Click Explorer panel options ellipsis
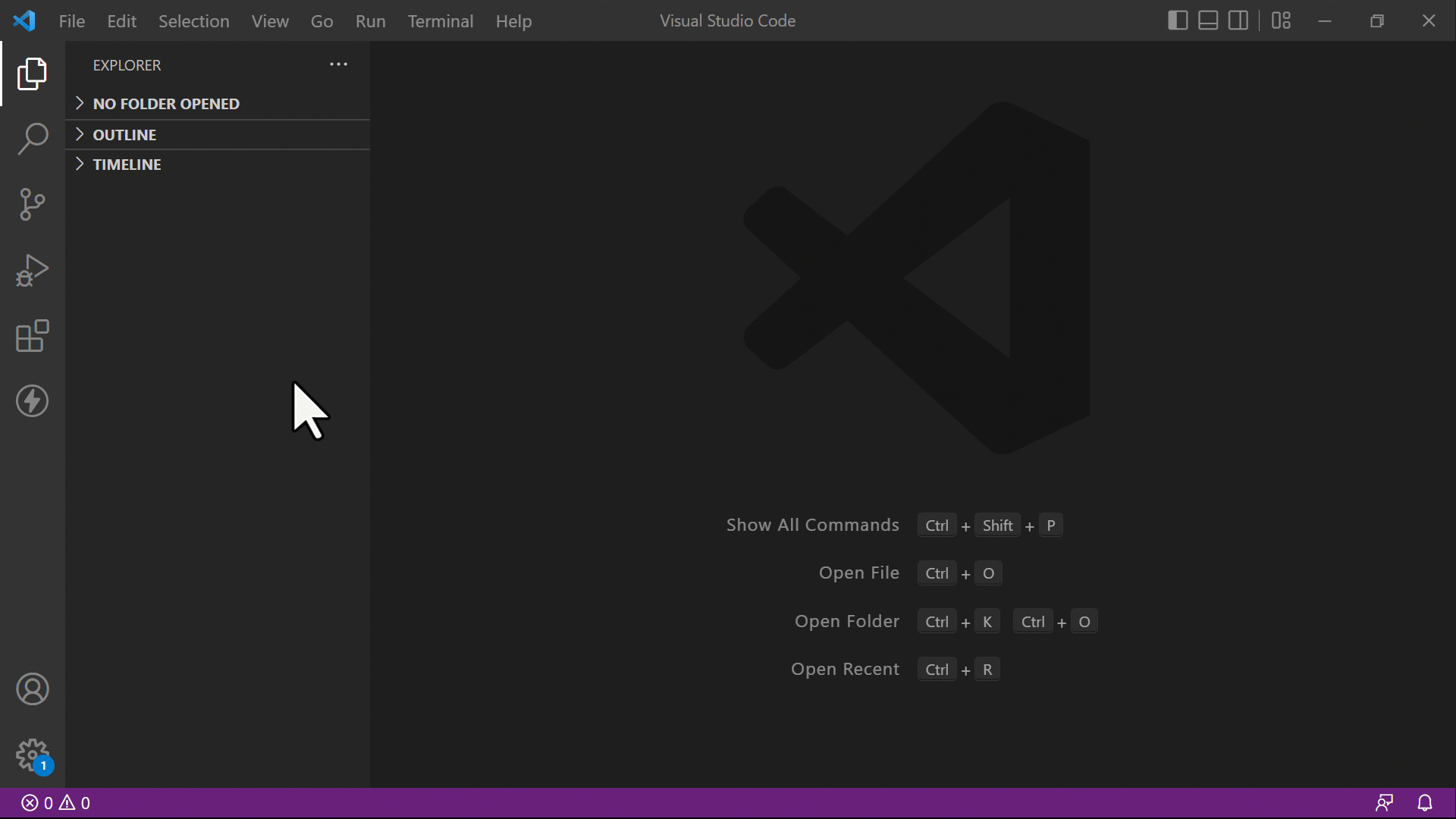 (x=338, y=64)
